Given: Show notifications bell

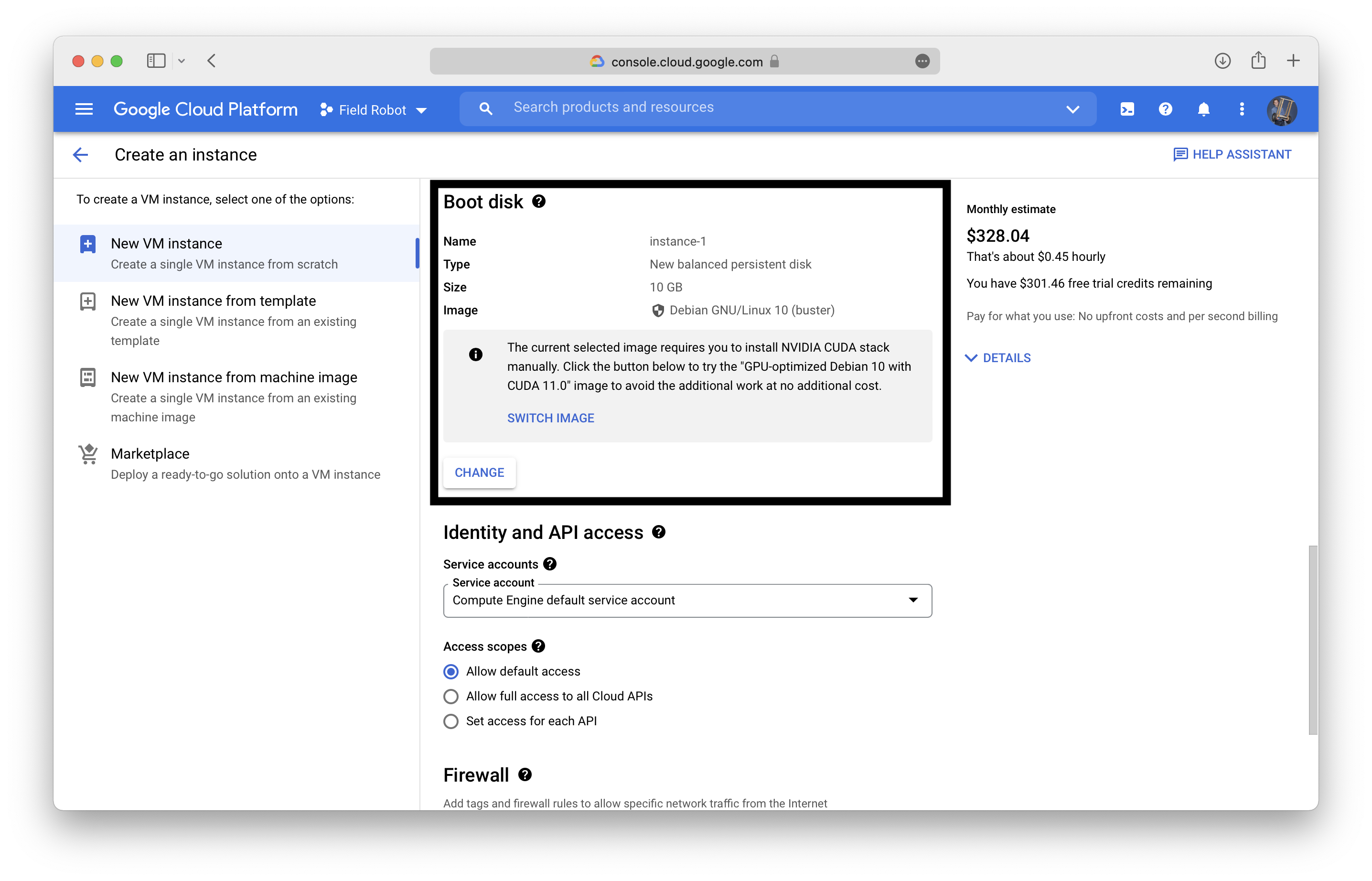Looking at the screenshot, I should 1203,109.
